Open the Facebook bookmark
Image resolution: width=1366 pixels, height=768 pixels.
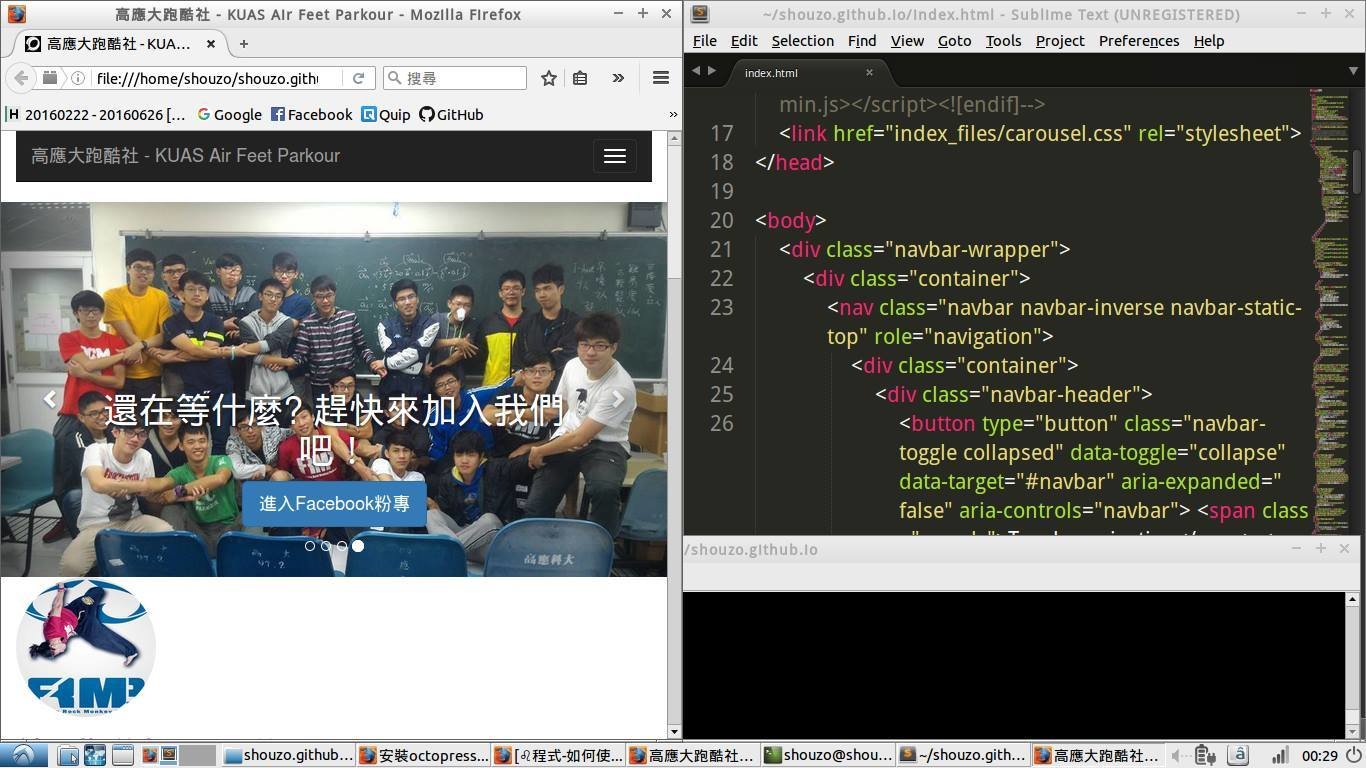(x=311, y=114)
